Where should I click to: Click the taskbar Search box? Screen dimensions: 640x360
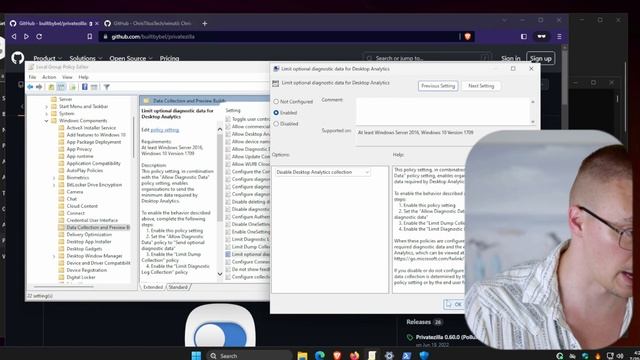249,356
